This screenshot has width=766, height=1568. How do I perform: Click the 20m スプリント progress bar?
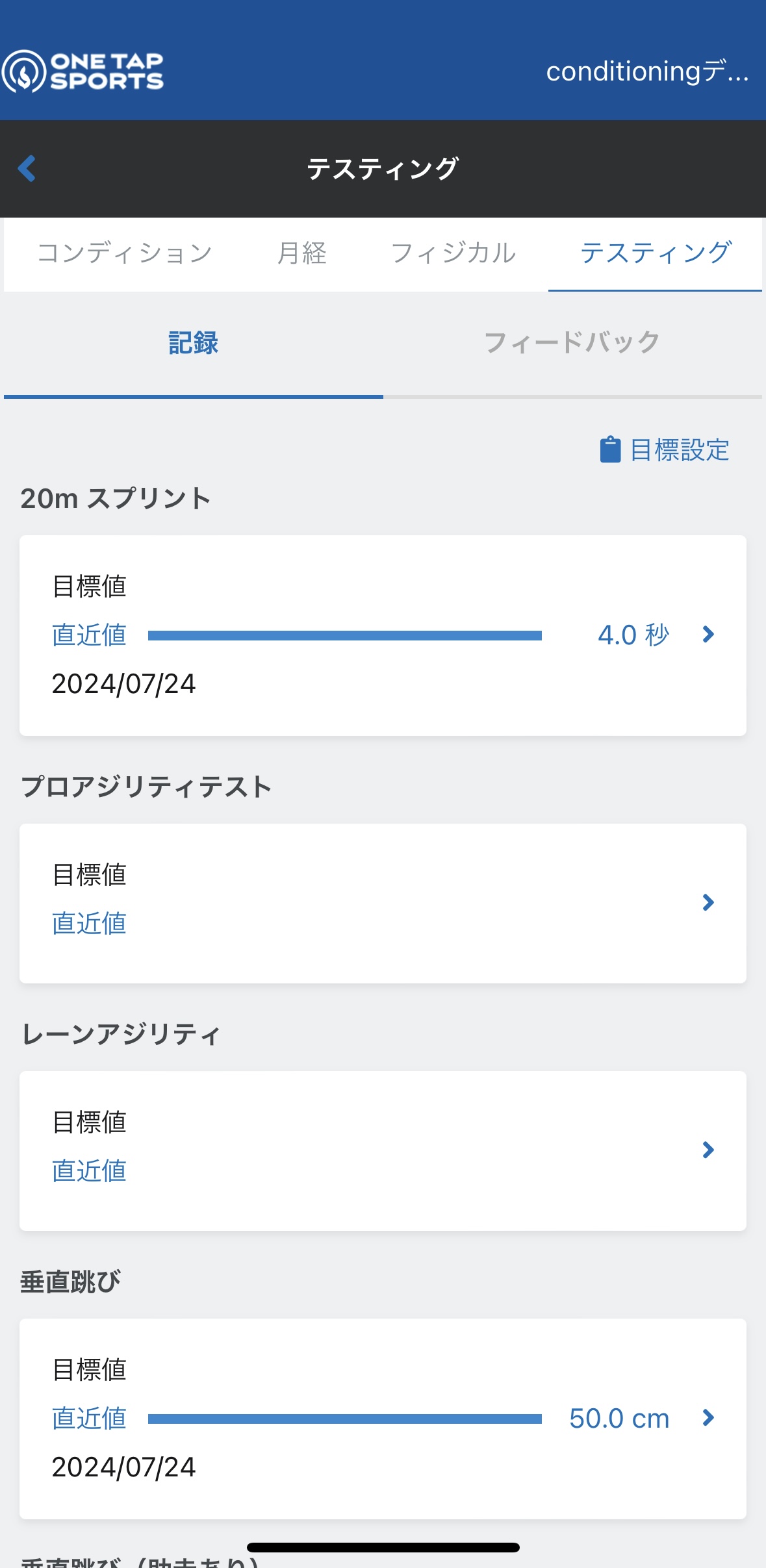pos(344,635)
